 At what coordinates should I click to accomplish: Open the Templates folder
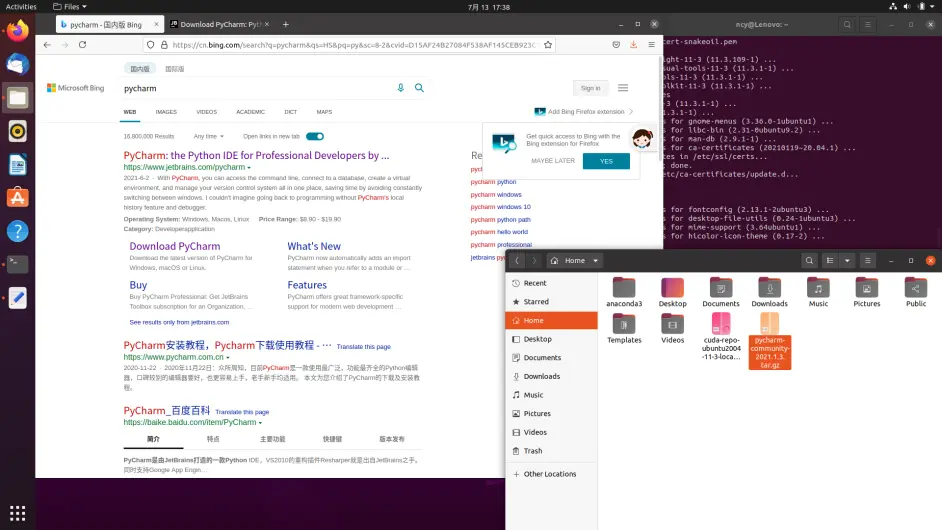pos(624,329)
